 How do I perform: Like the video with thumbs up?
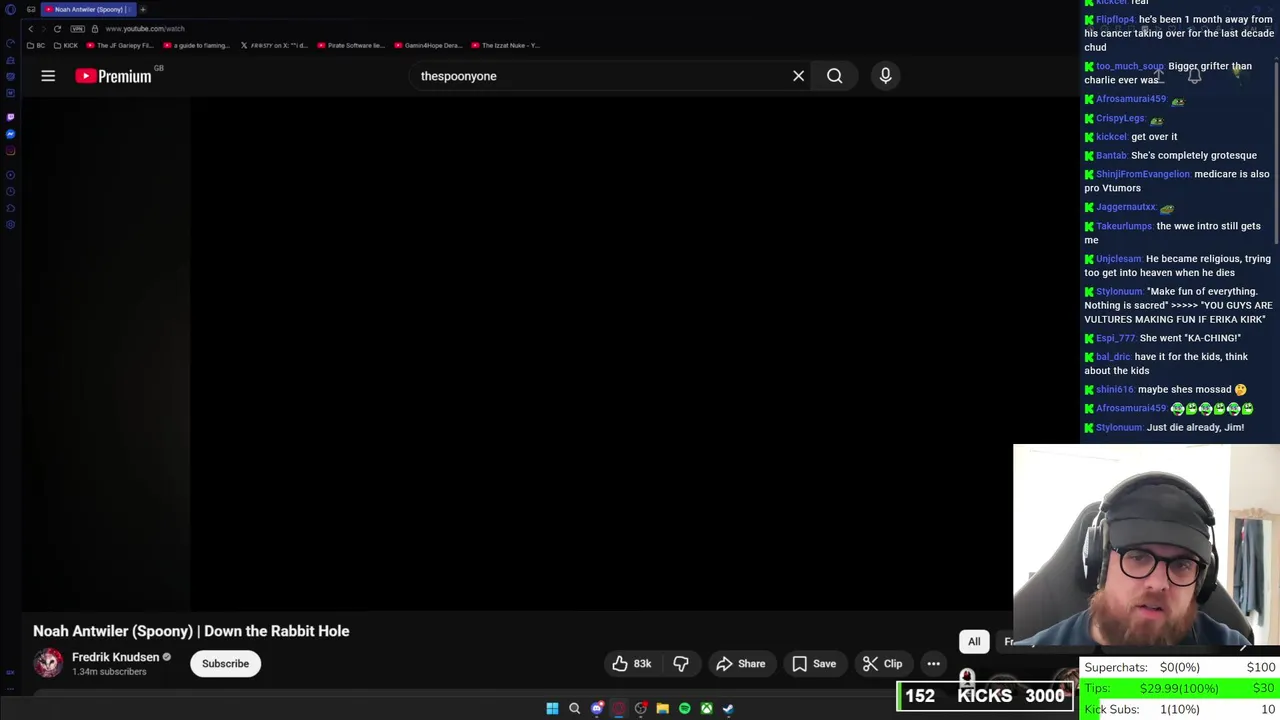pyautogui.click(x=631, y=664)
